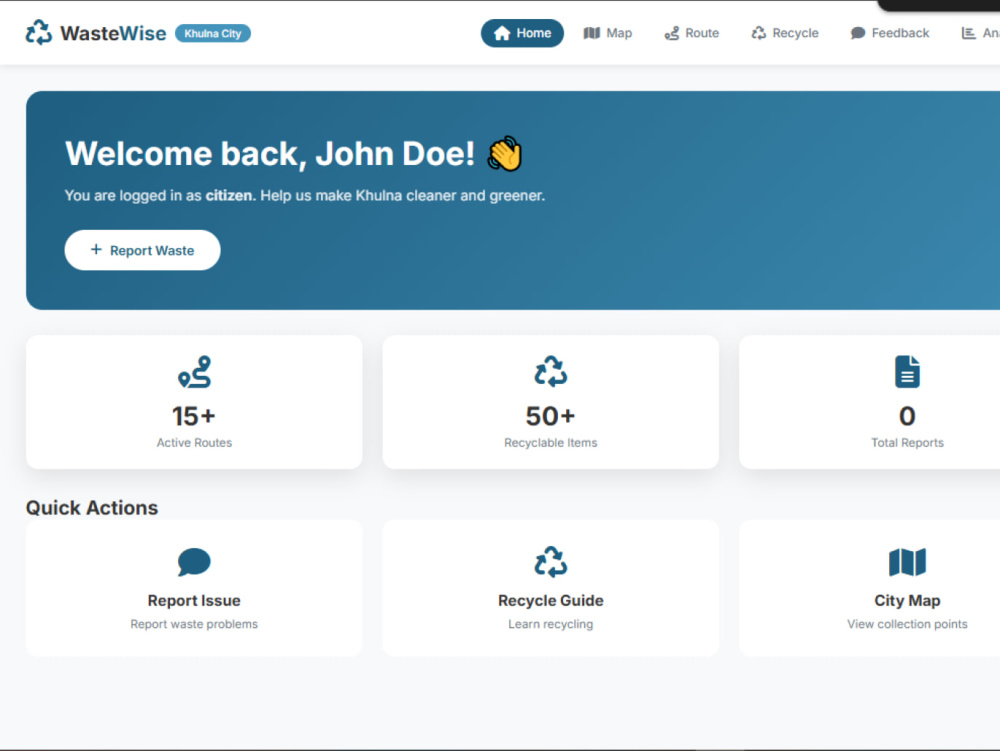Open the Feedback tab

coord(890,33)
